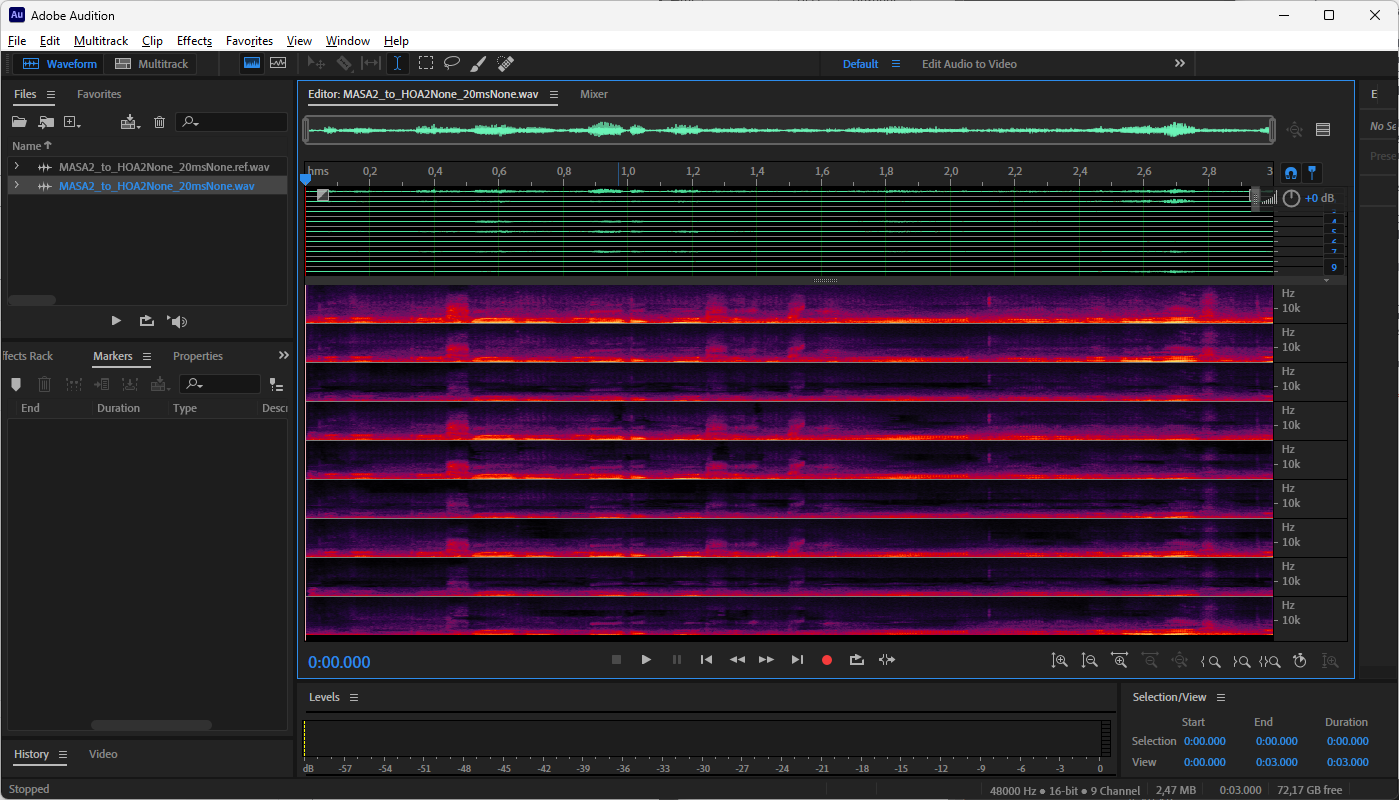Select the Marquee Selection tool
Viewport: 1399px width, 800px height.
[x=426, y=63]
